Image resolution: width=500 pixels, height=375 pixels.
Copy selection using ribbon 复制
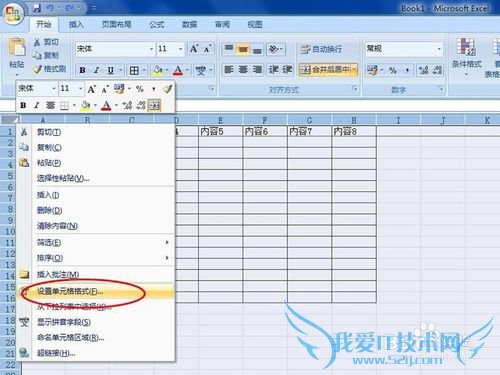(x=46, y=55)
